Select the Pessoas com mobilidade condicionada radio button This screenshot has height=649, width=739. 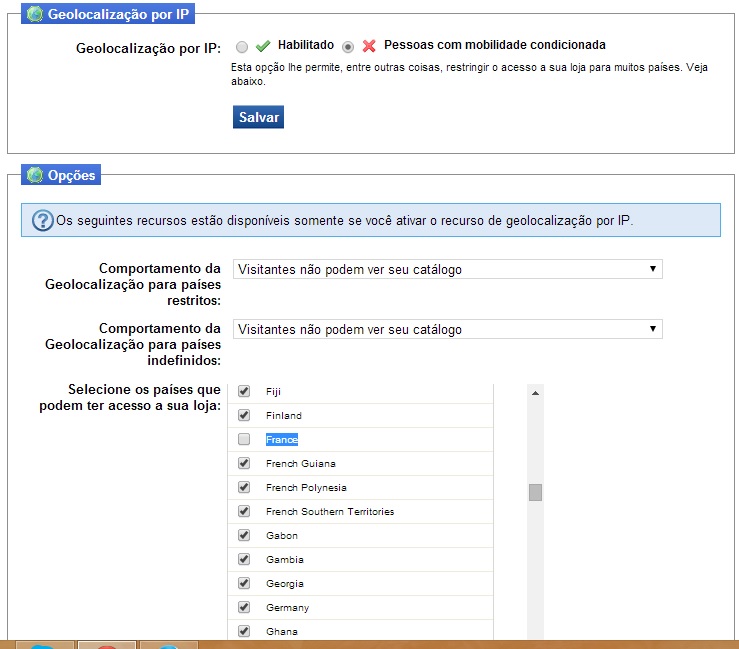348,46
